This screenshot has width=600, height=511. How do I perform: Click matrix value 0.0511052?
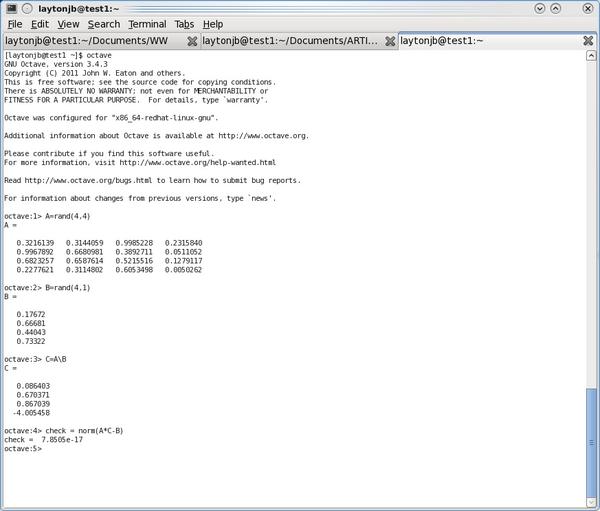click(x=183, y=252)
